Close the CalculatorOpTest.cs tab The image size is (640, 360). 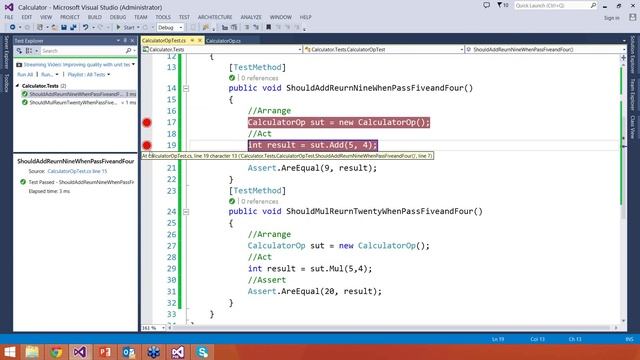(x=200, y=40)
